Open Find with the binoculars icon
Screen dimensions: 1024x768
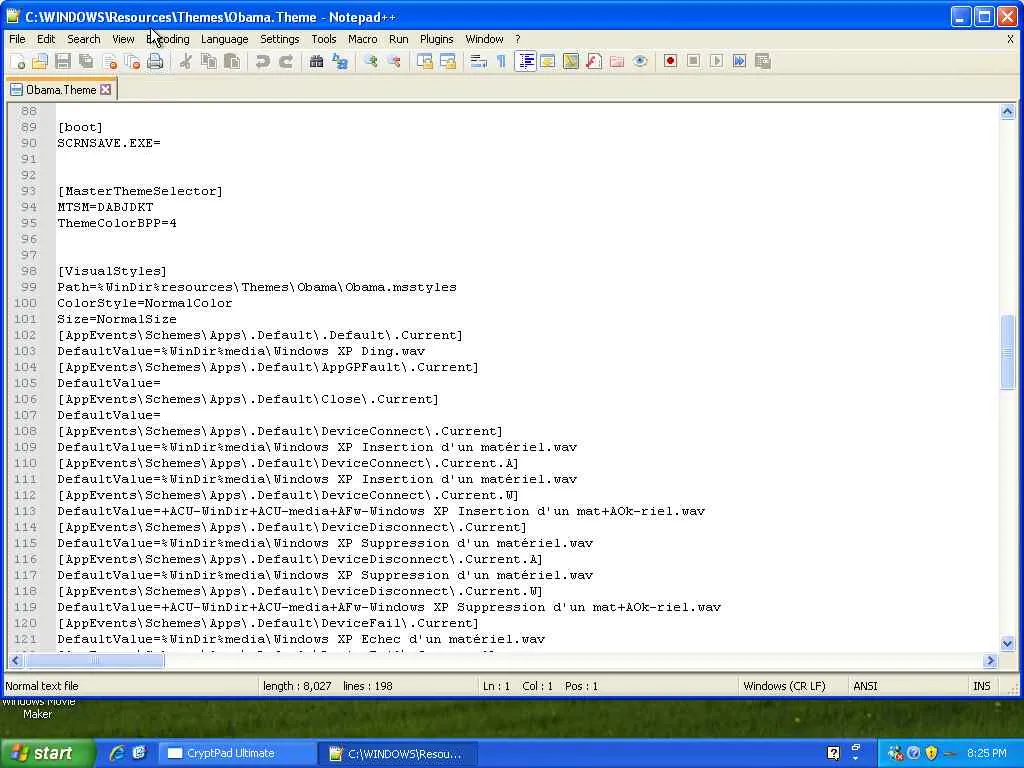coord(317,61)
